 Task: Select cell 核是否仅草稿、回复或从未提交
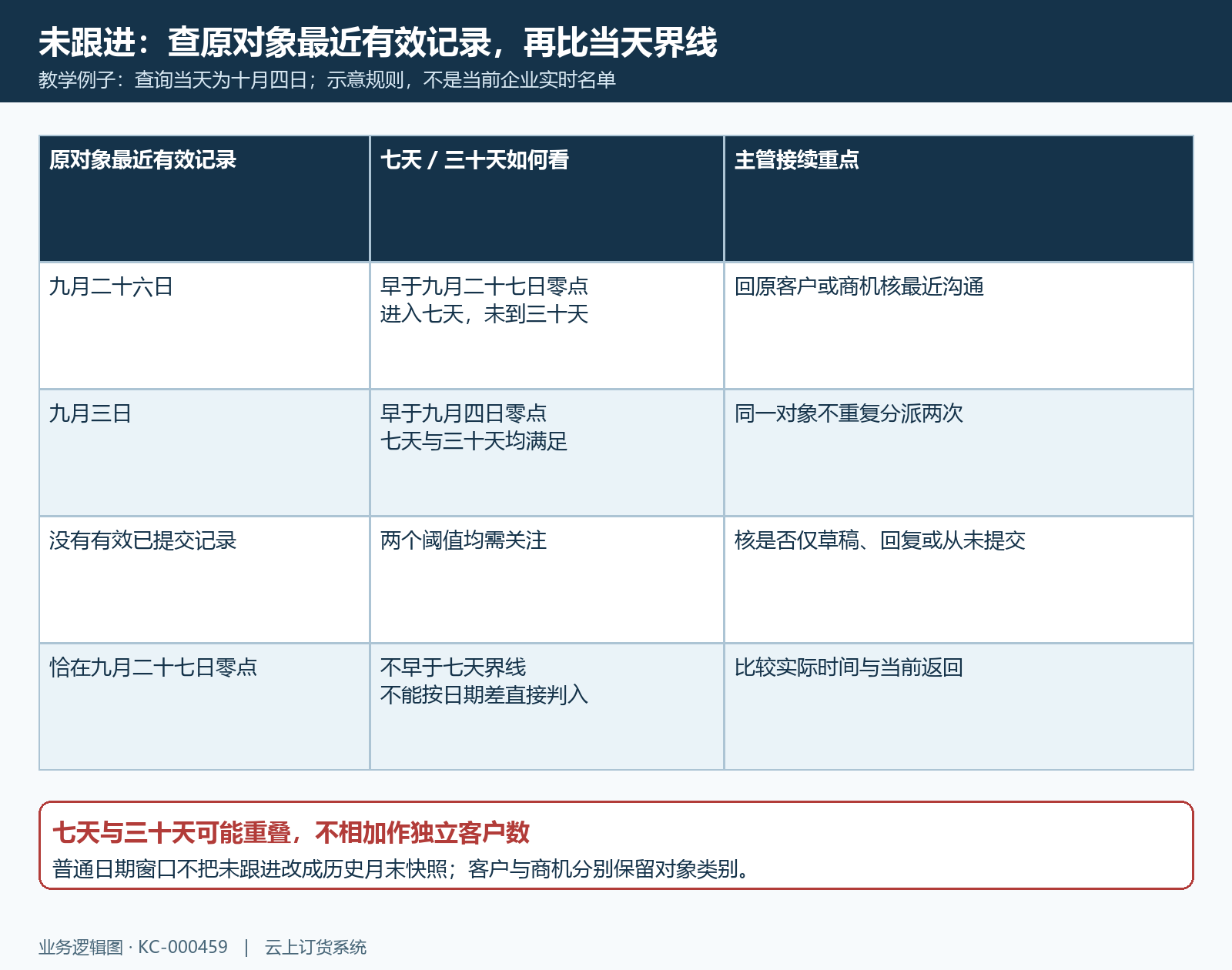[959, 580]
